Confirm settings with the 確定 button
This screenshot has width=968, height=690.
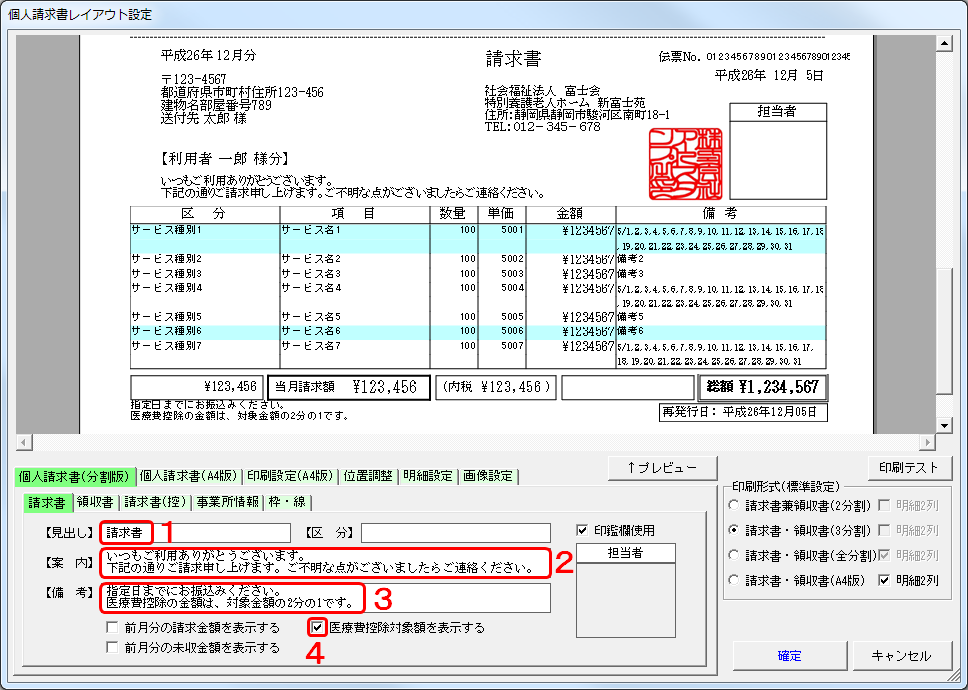(789, 656)
